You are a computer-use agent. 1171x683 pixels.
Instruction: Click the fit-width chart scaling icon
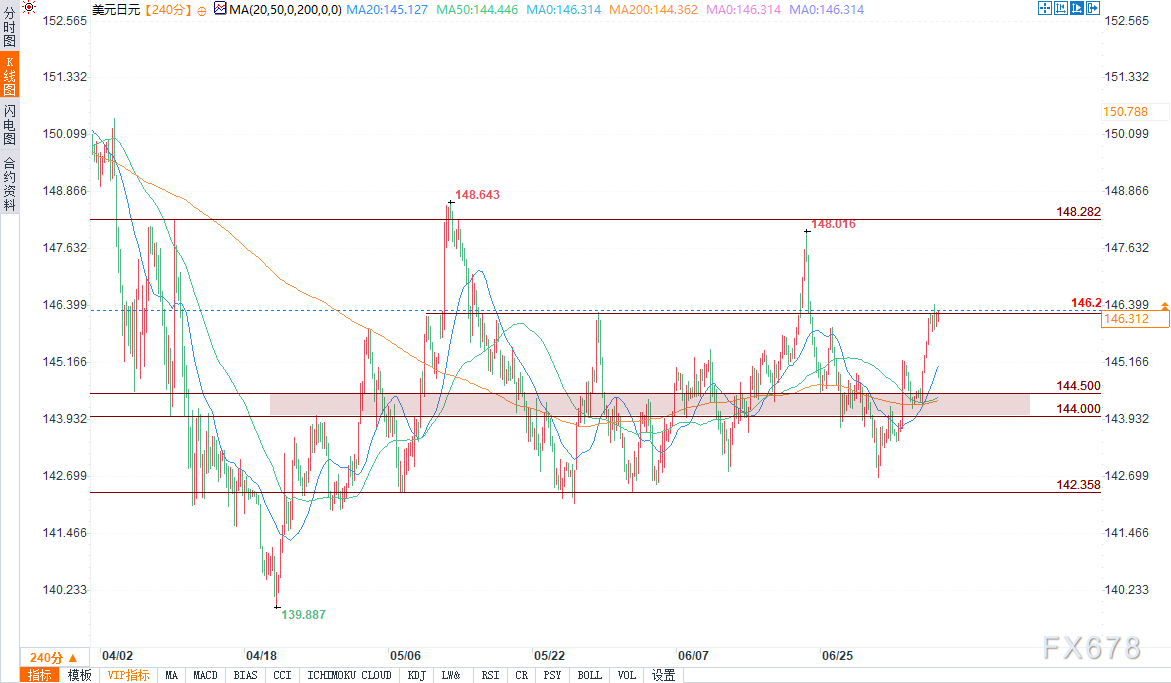coord(1063,9)
